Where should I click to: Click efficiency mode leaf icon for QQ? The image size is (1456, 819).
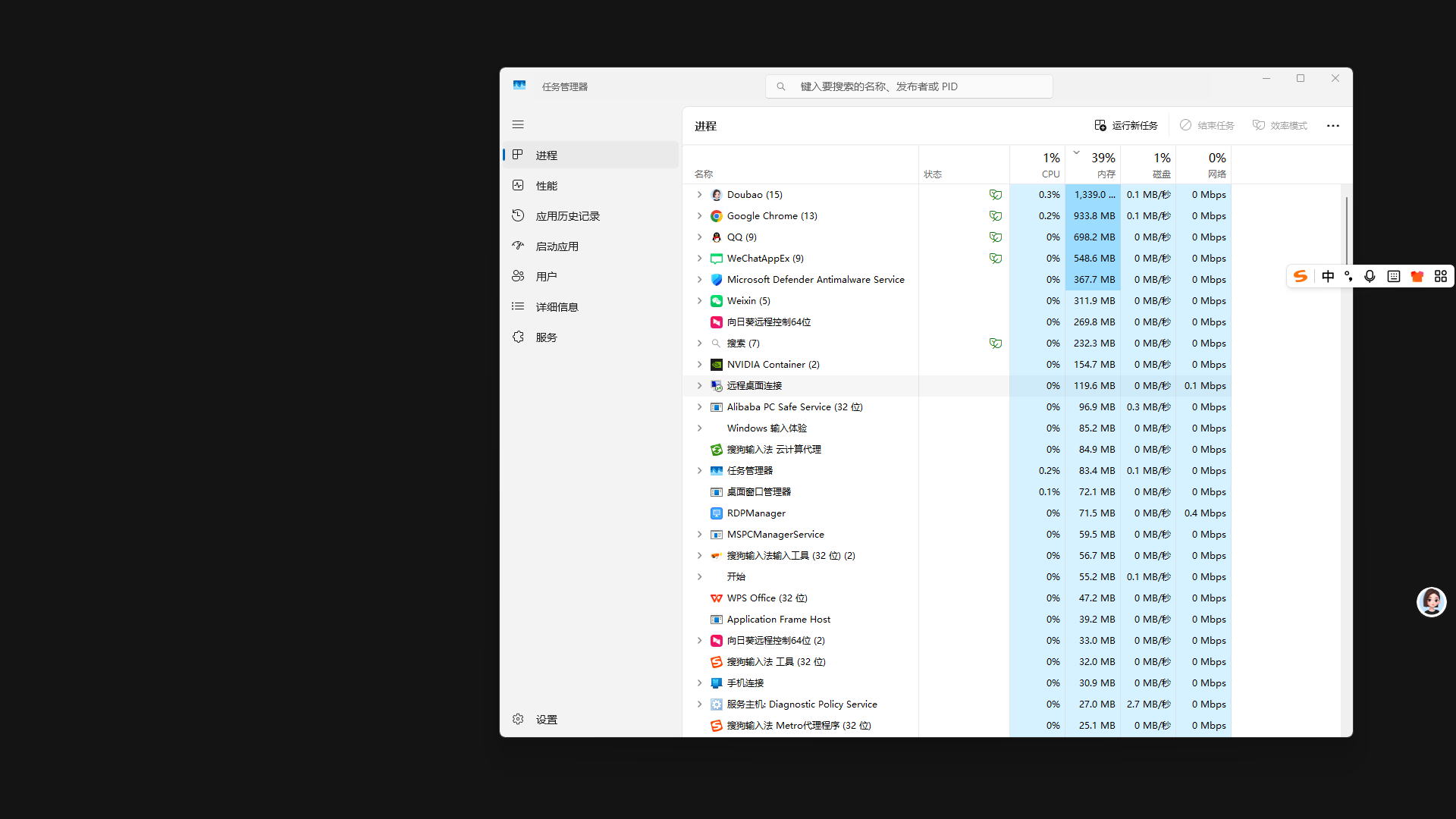coord(996,237)
